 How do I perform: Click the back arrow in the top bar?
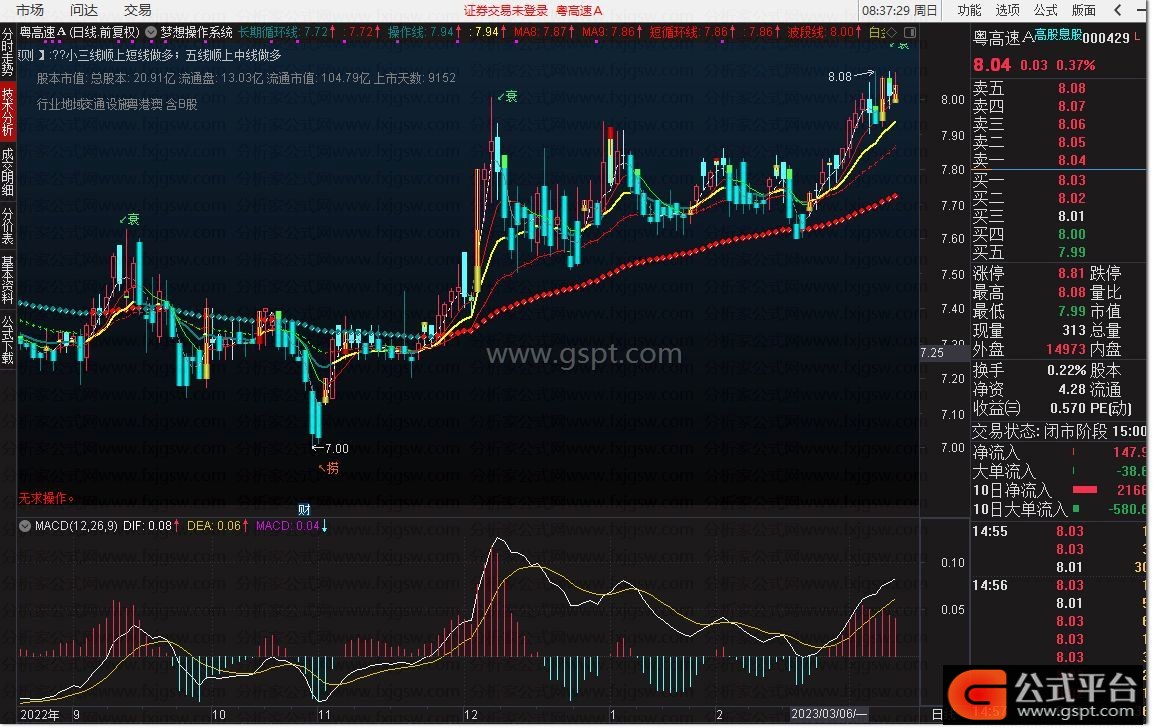point(1118,10)
